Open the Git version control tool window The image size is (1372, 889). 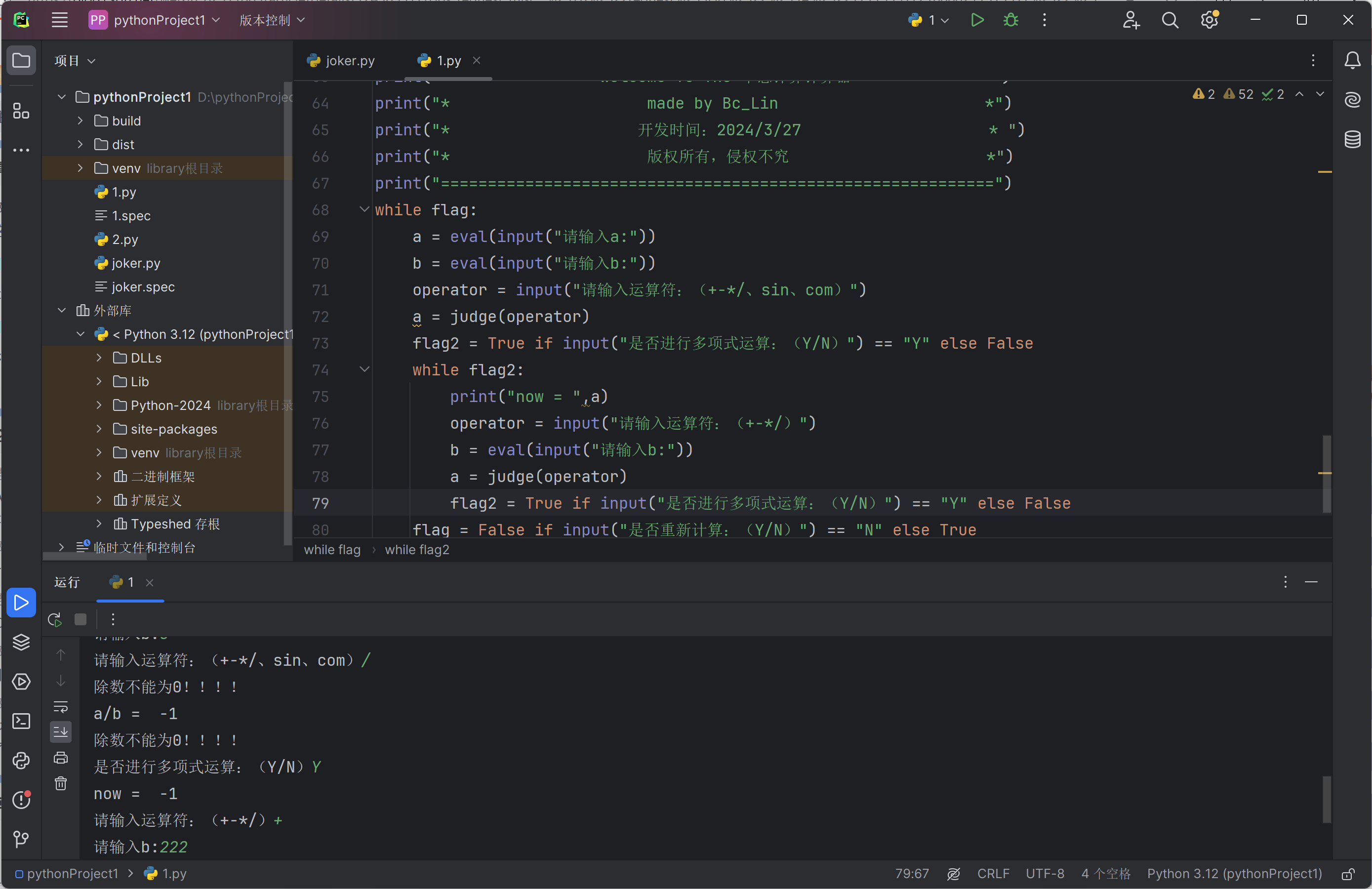[x=21, y=839]
